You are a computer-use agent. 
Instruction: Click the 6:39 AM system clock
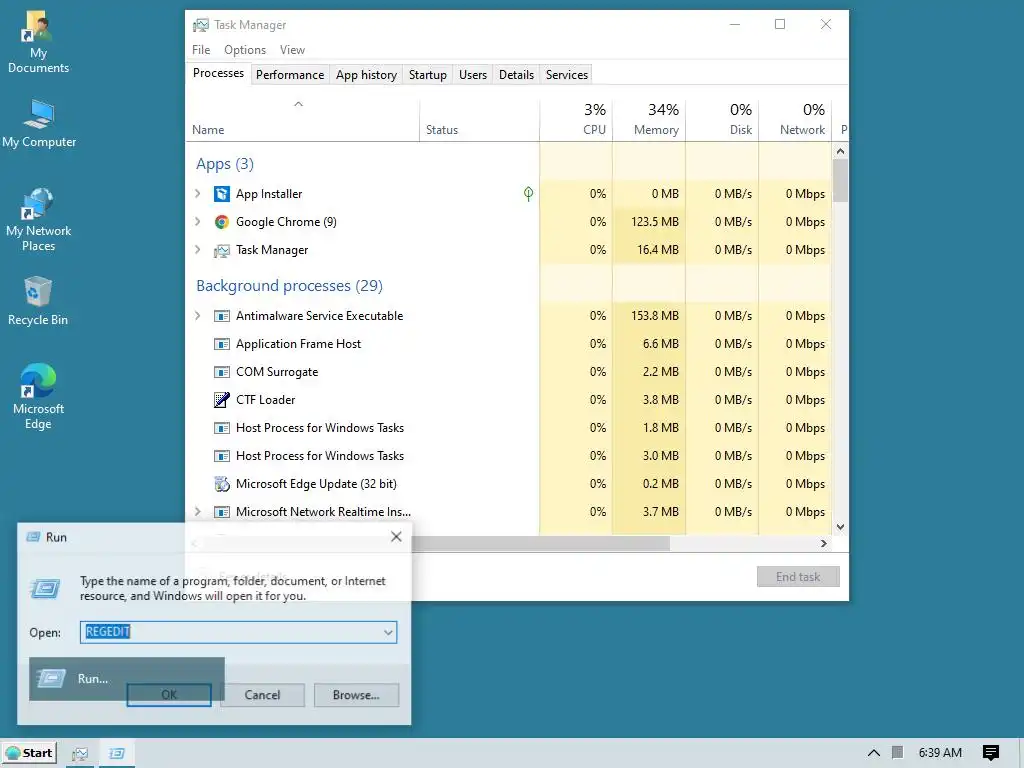940,753
